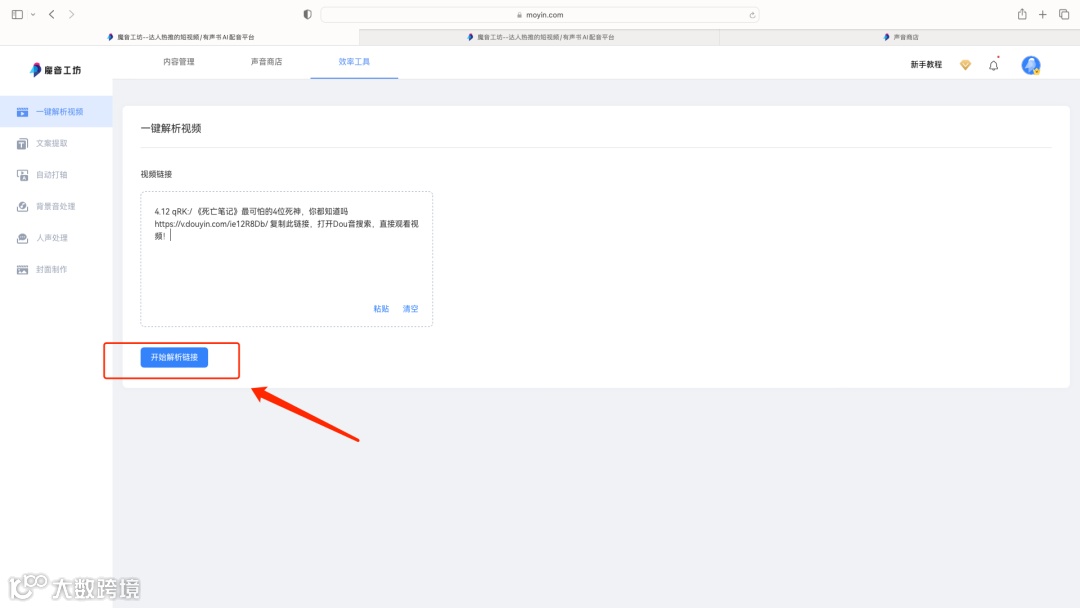Click the 粘贴 link
This screenshot has width=1080, height=608.
(381, 309)
